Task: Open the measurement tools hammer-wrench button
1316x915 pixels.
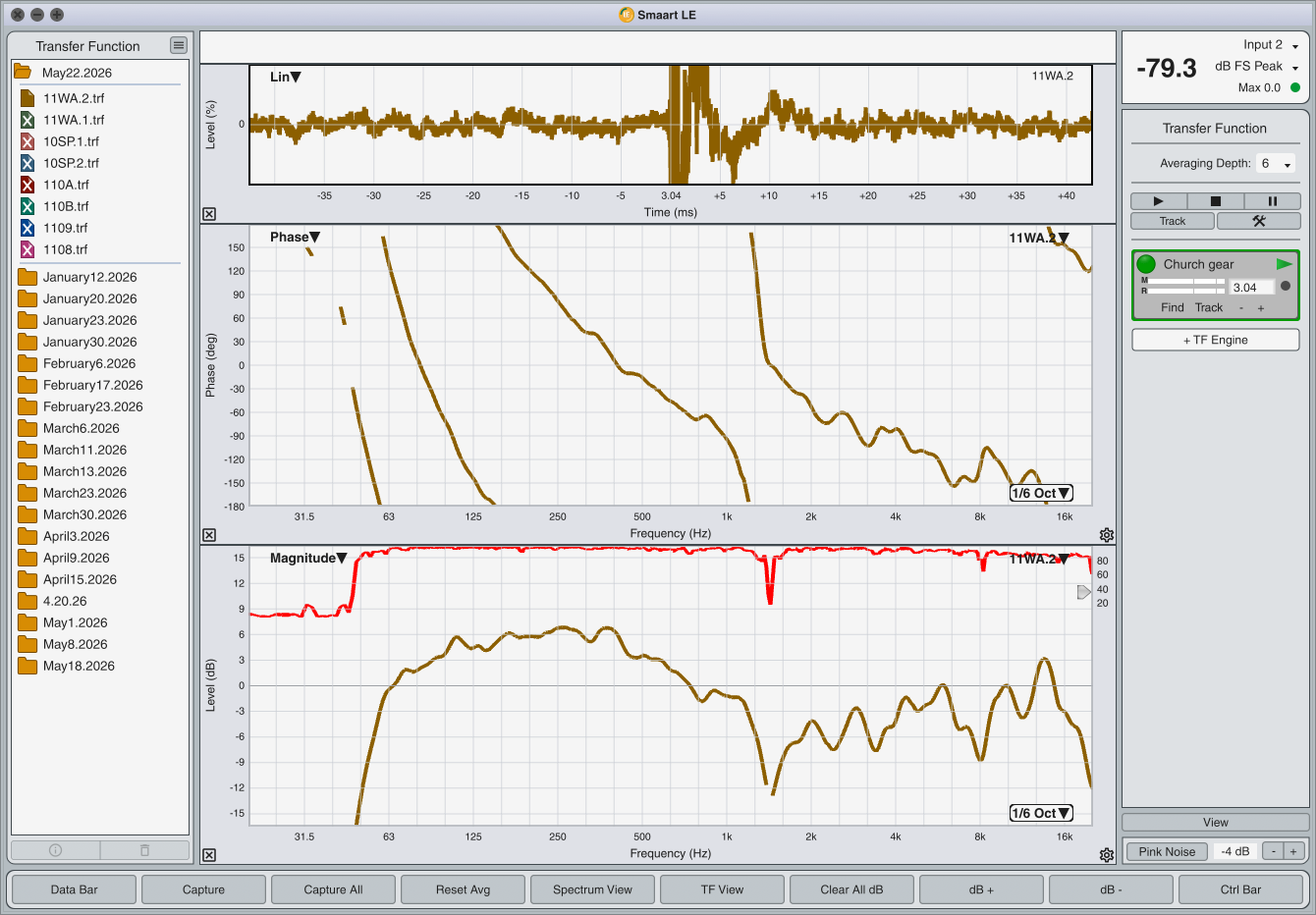Action: (x=1259, y=221)
